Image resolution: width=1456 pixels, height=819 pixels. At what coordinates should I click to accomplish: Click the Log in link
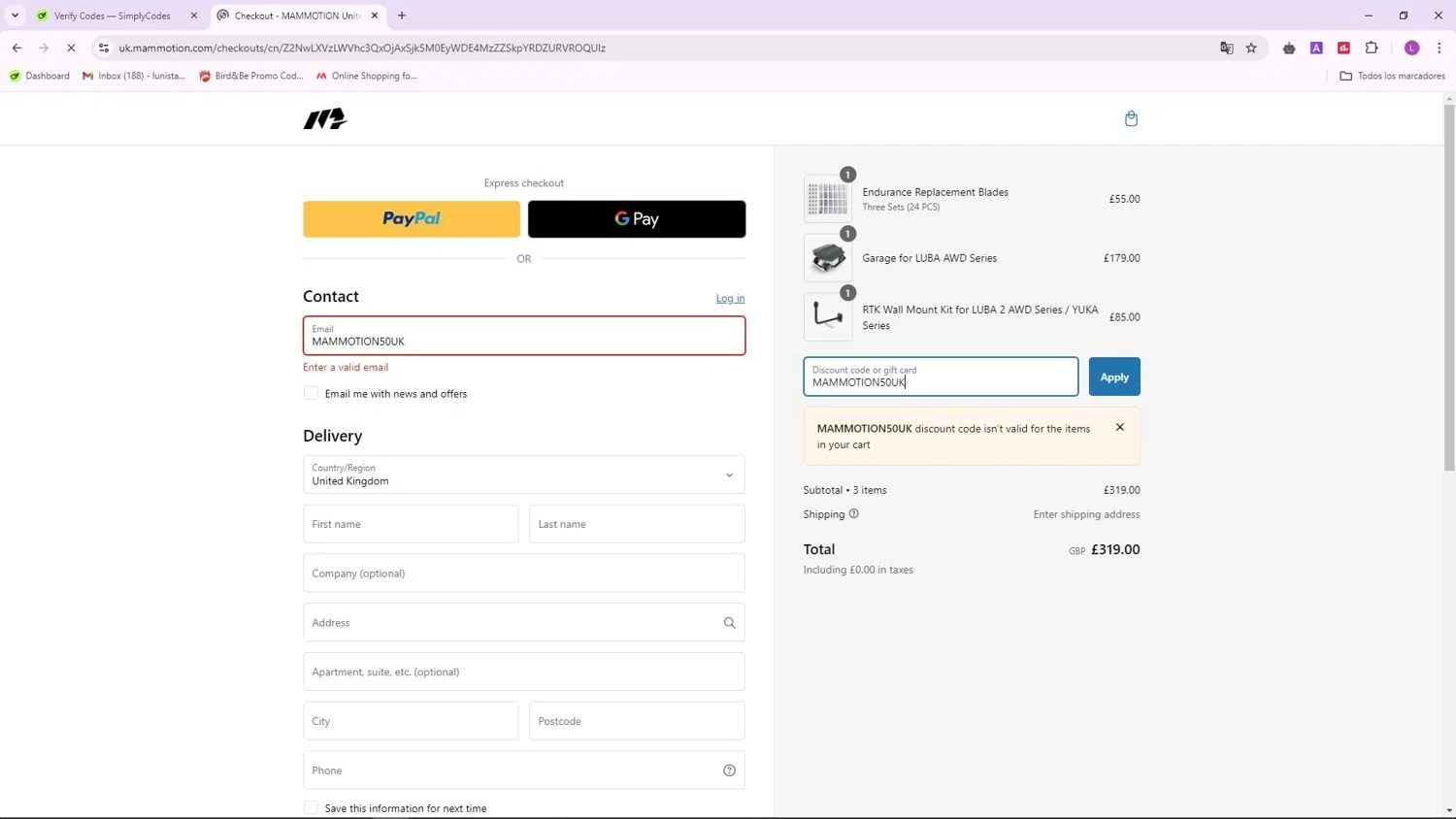coord(730,298)
